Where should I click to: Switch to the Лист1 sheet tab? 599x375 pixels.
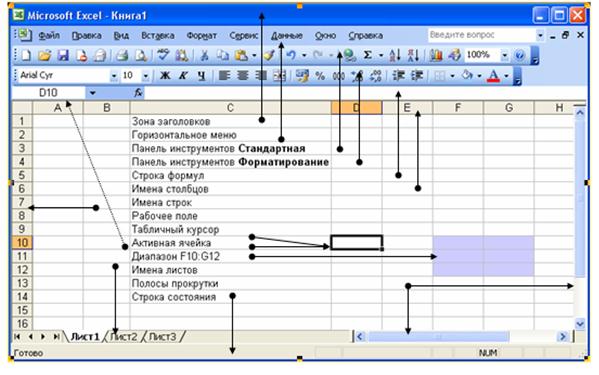(x=84, y=337)
